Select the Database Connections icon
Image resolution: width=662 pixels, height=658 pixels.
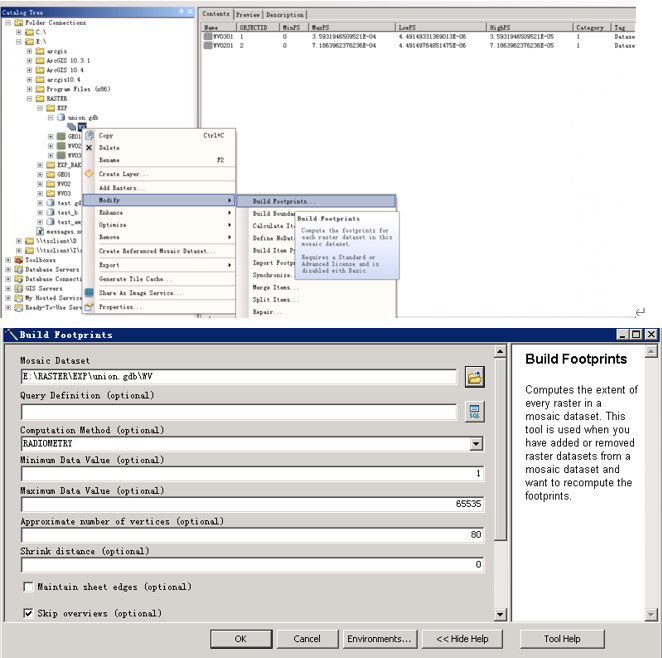pyautogui.click(x=19, y=279)
